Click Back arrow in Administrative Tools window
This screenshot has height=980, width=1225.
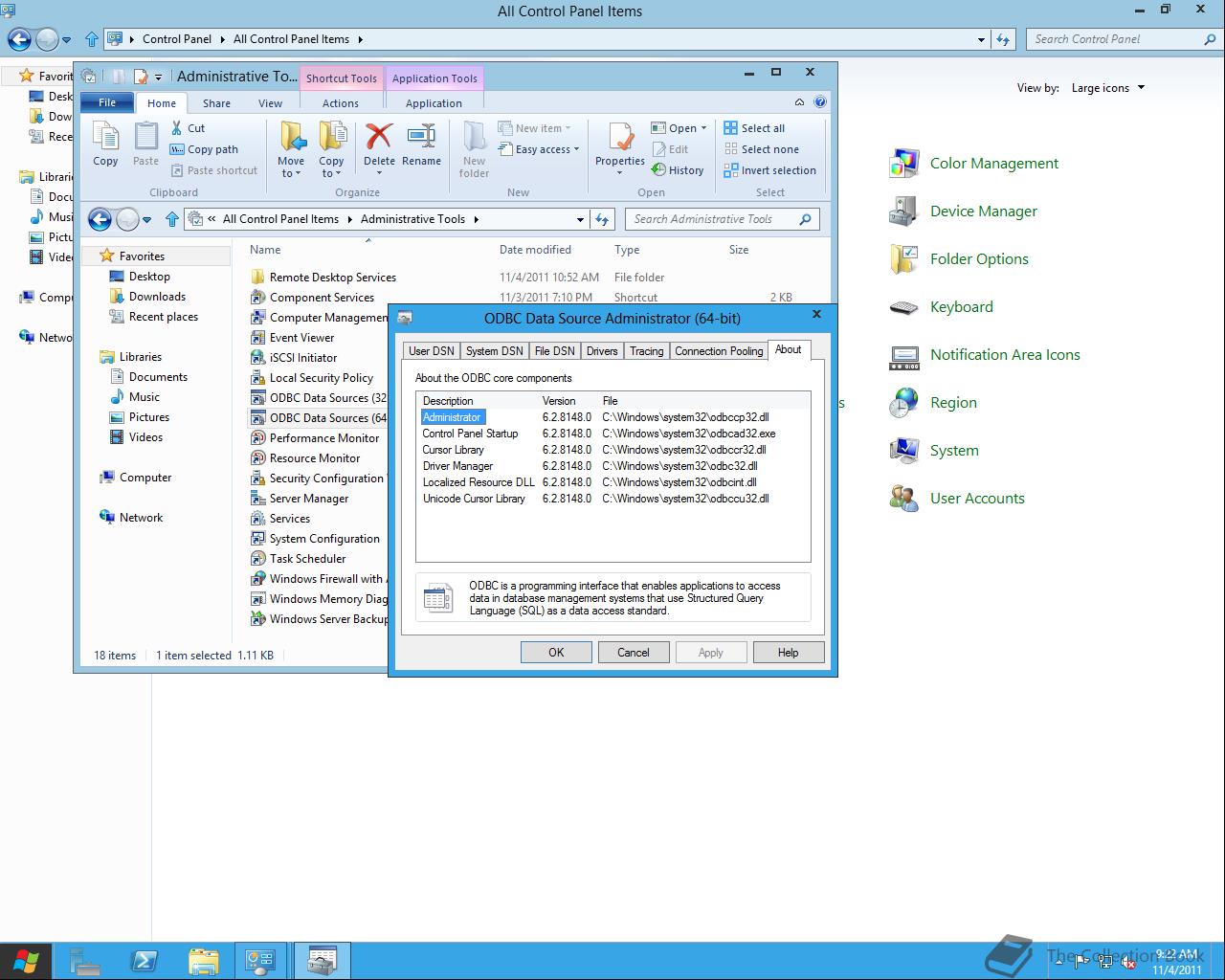pyautogui.click(x=100, y=219)
